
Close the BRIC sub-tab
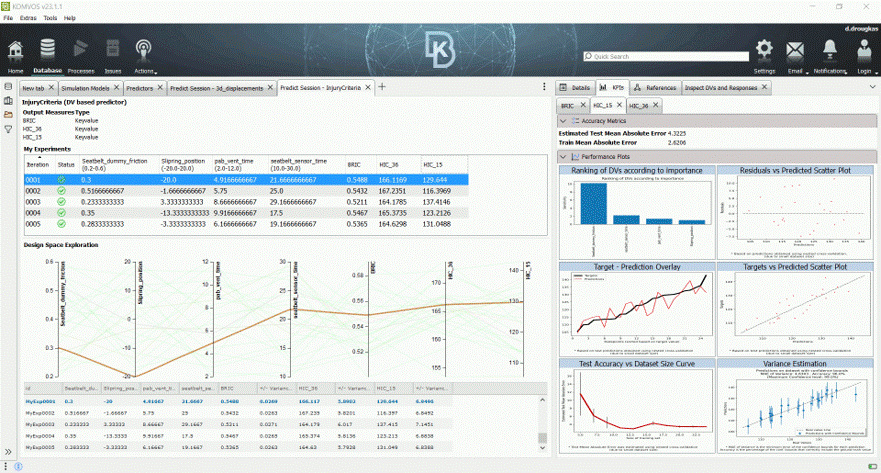pos(583,105)
